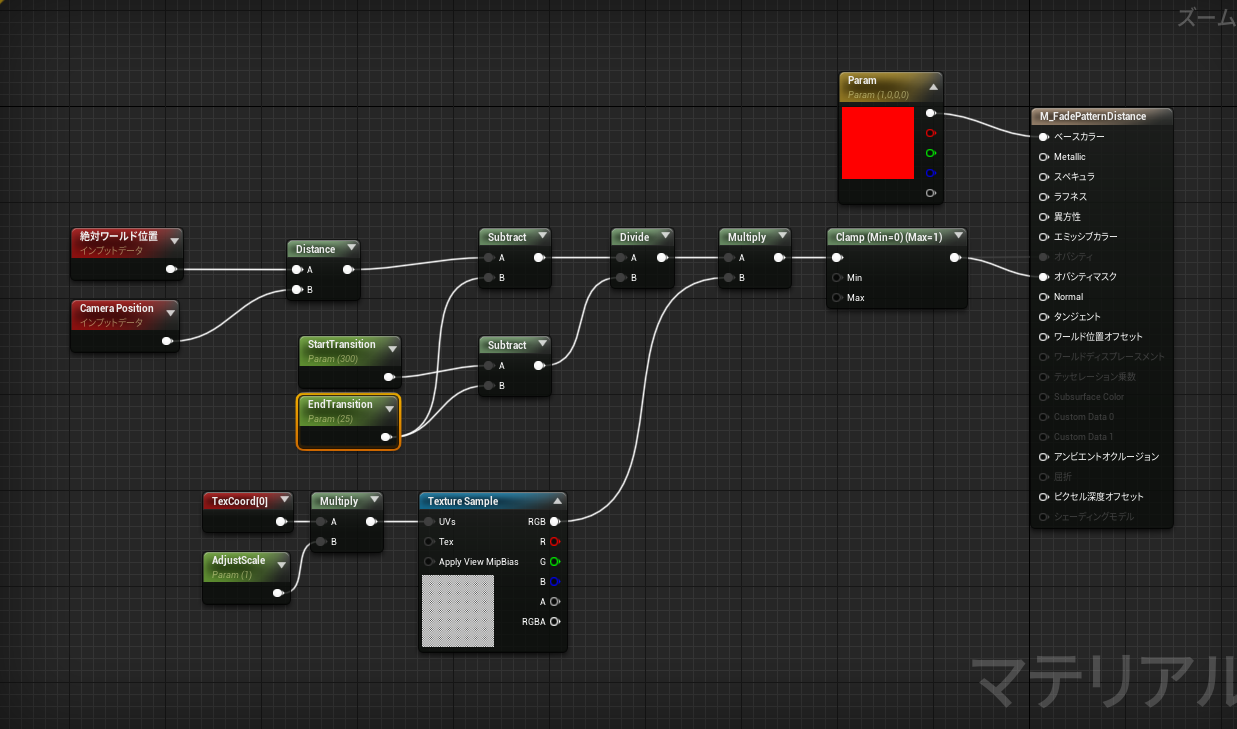Click the ワールド位置オフセット input pin
The width and height of the screenshot is (1237, 729).
(x=1044, y=337)
